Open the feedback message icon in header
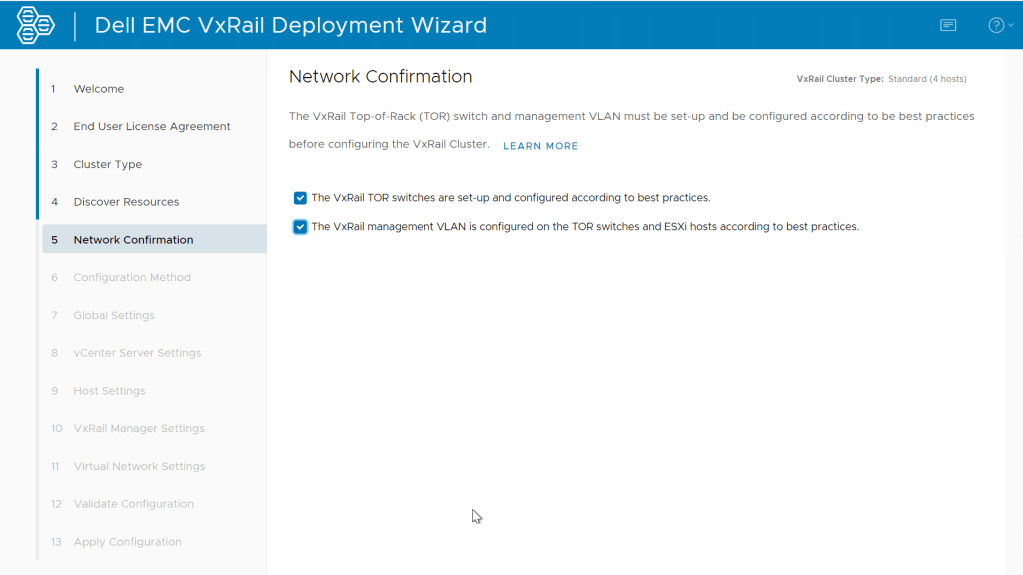Screen dimensions: 1023x575 [948, 25]
